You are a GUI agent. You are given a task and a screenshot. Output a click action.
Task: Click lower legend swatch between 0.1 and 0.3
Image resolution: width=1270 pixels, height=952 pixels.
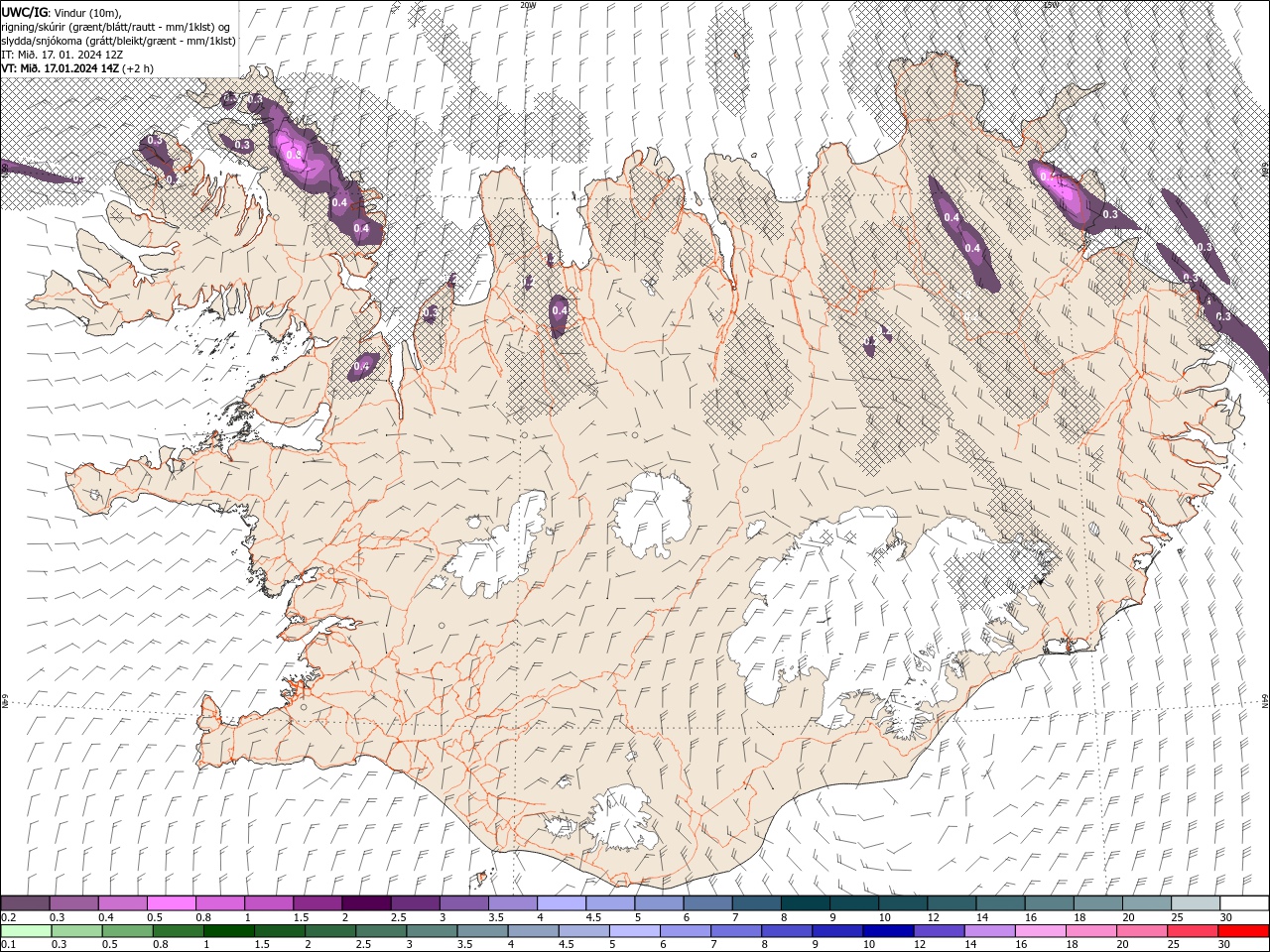[26, 931]
